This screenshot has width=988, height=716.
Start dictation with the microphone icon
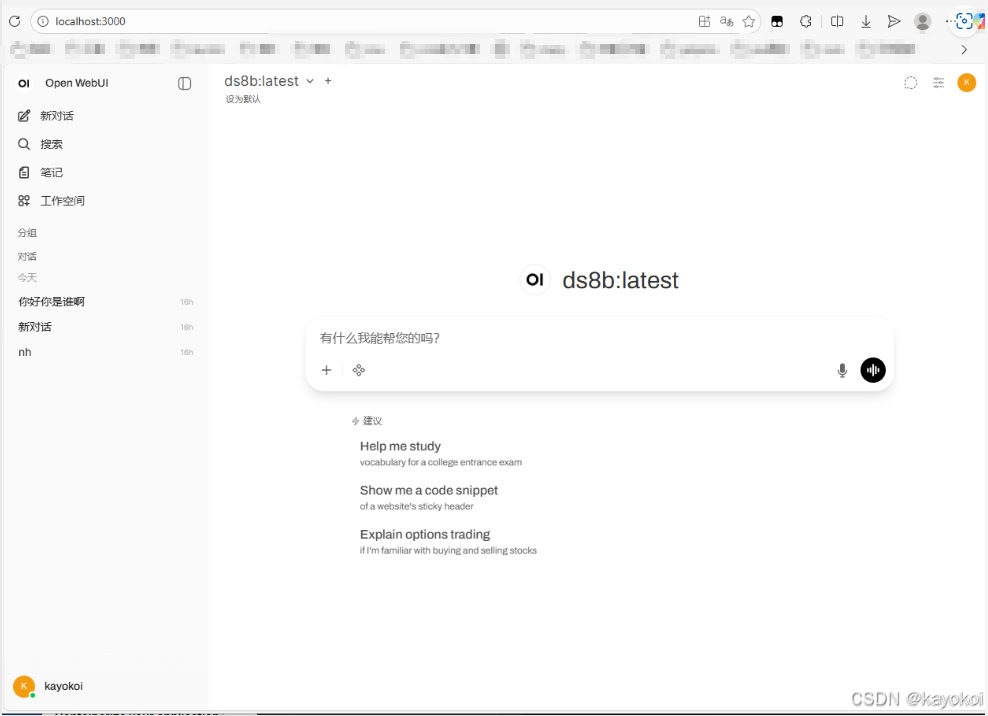pyautogui.click(x=842, y=370)
